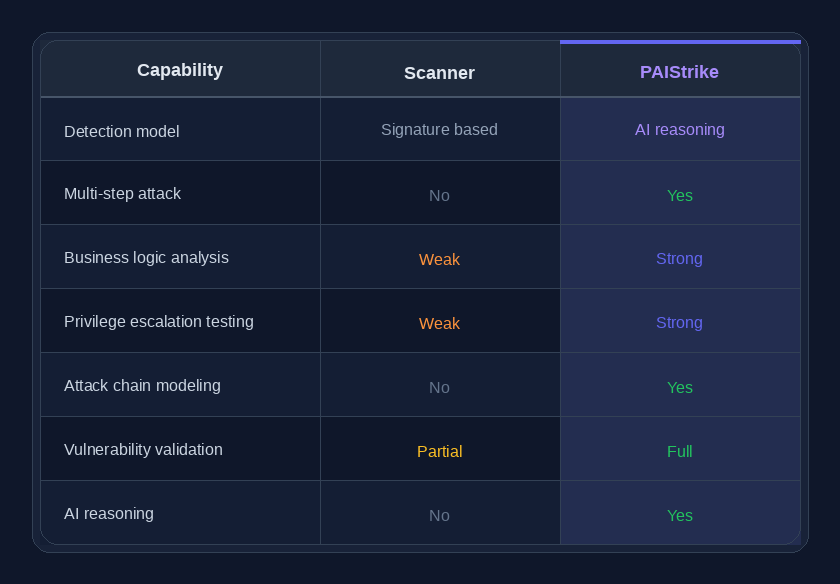This screenshot has height=584, width=840.
Task: Click Strong in Privilege escalation testing row
Action: click(679, 322)
